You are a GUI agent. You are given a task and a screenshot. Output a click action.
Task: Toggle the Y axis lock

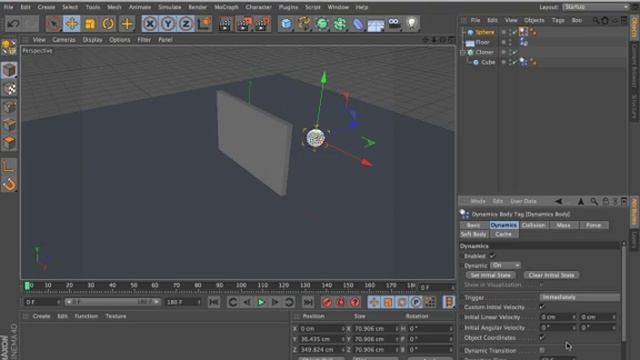click(168, 24)
